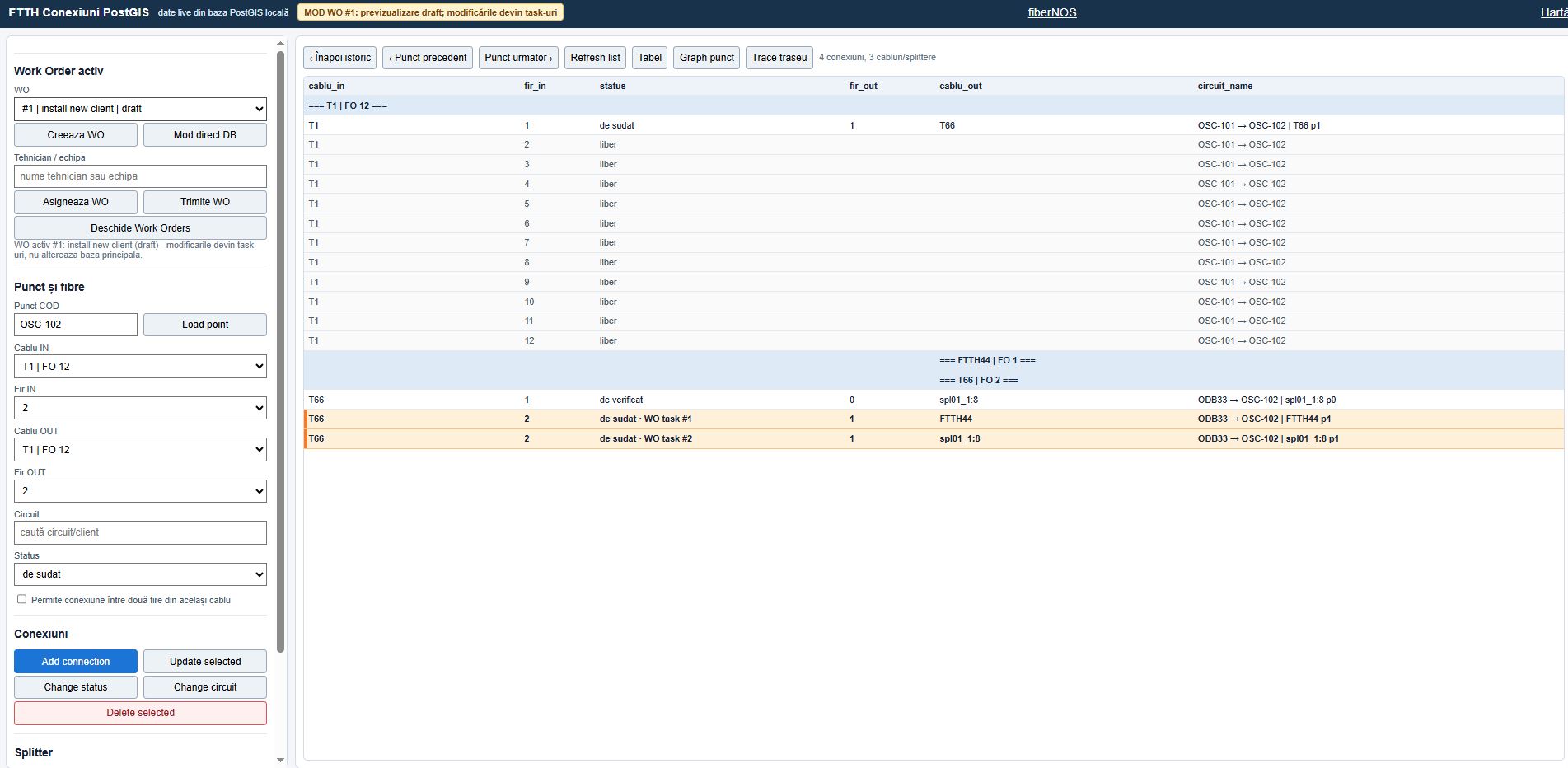Expand the Cablu IN dropdown
Viewport: 1568px width, 768px height.
pos(140,367)
